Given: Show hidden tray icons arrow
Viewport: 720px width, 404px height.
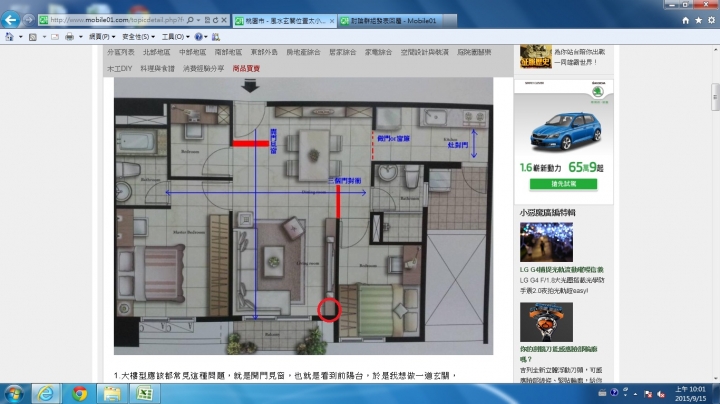Looking at the screenshot, I should [x=636, y=394].
